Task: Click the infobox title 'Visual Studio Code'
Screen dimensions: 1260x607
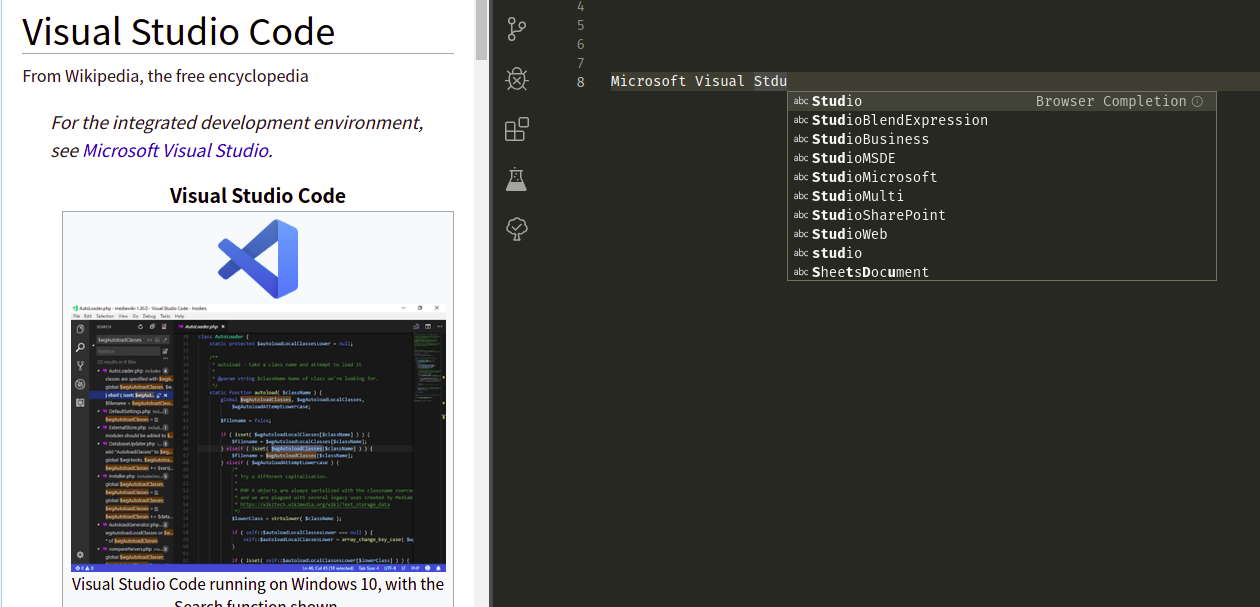Action: [x=258, y=196]
